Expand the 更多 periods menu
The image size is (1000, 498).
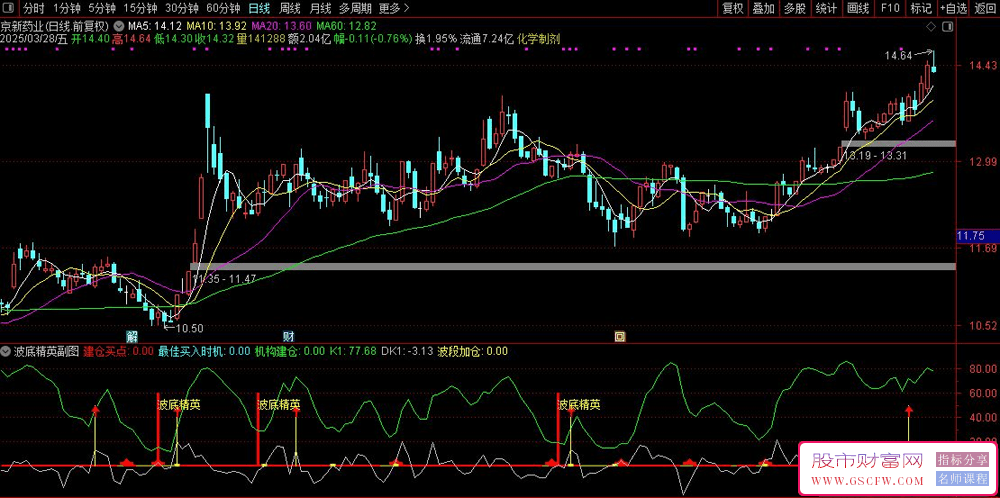[393, 8]
